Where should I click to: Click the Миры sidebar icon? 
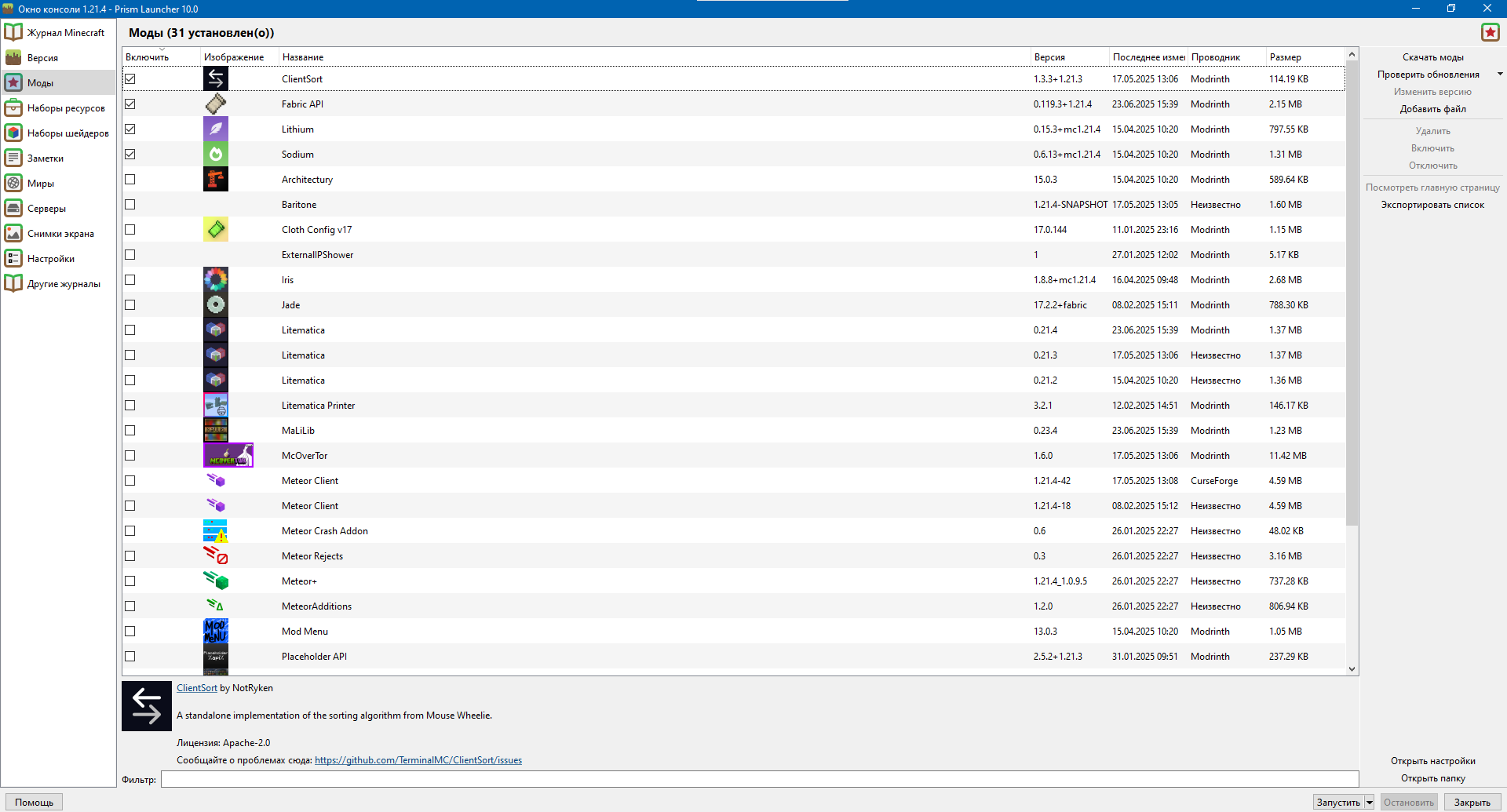(13, 183)
